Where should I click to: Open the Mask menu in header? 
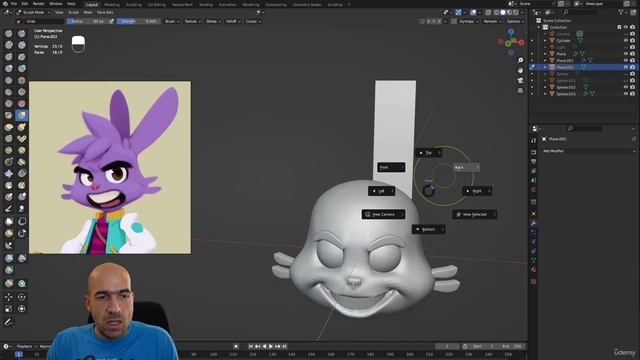pos(88,13)
